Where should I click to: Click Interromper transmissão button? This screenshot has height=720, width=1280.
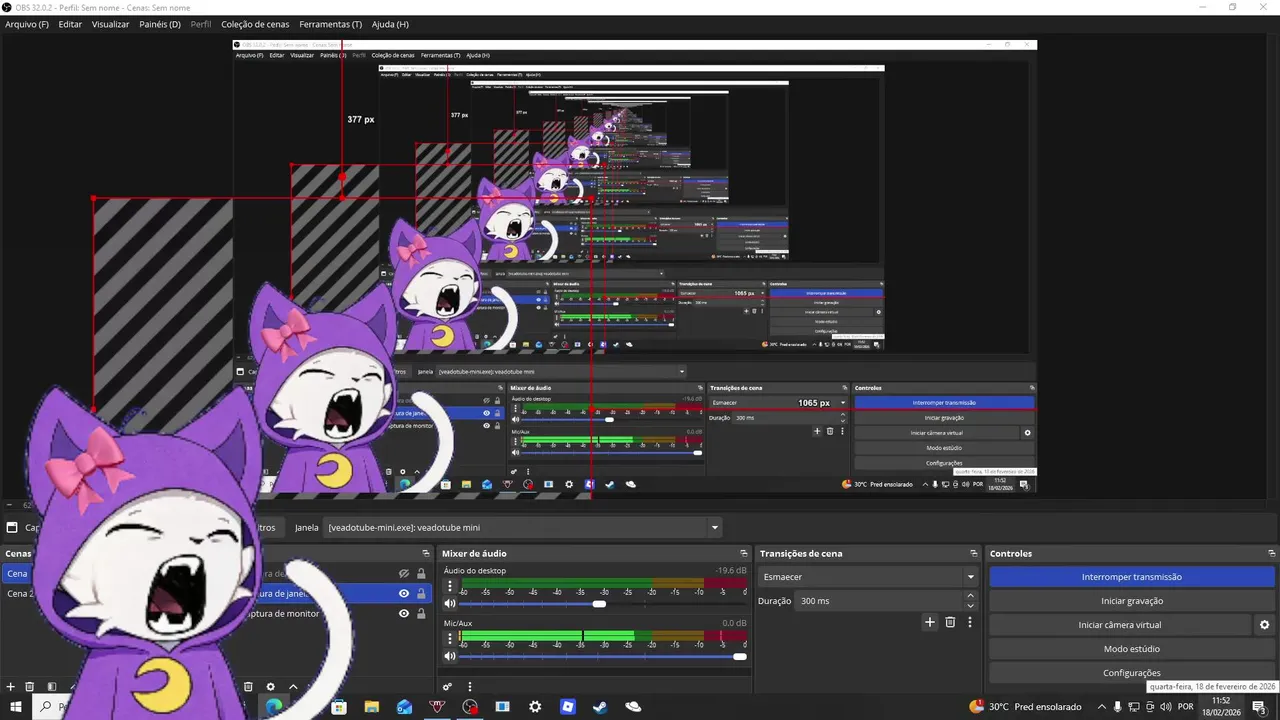tap(1132, 577)
